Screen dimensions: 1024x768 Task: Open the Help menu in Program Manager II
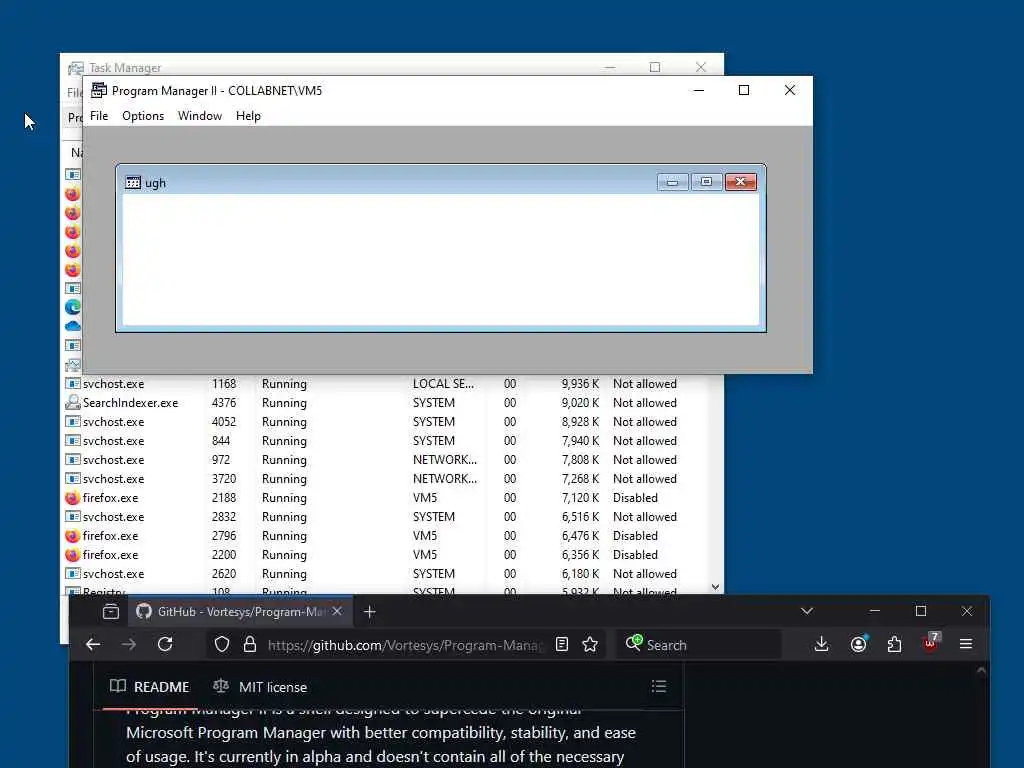click(248, 116)
